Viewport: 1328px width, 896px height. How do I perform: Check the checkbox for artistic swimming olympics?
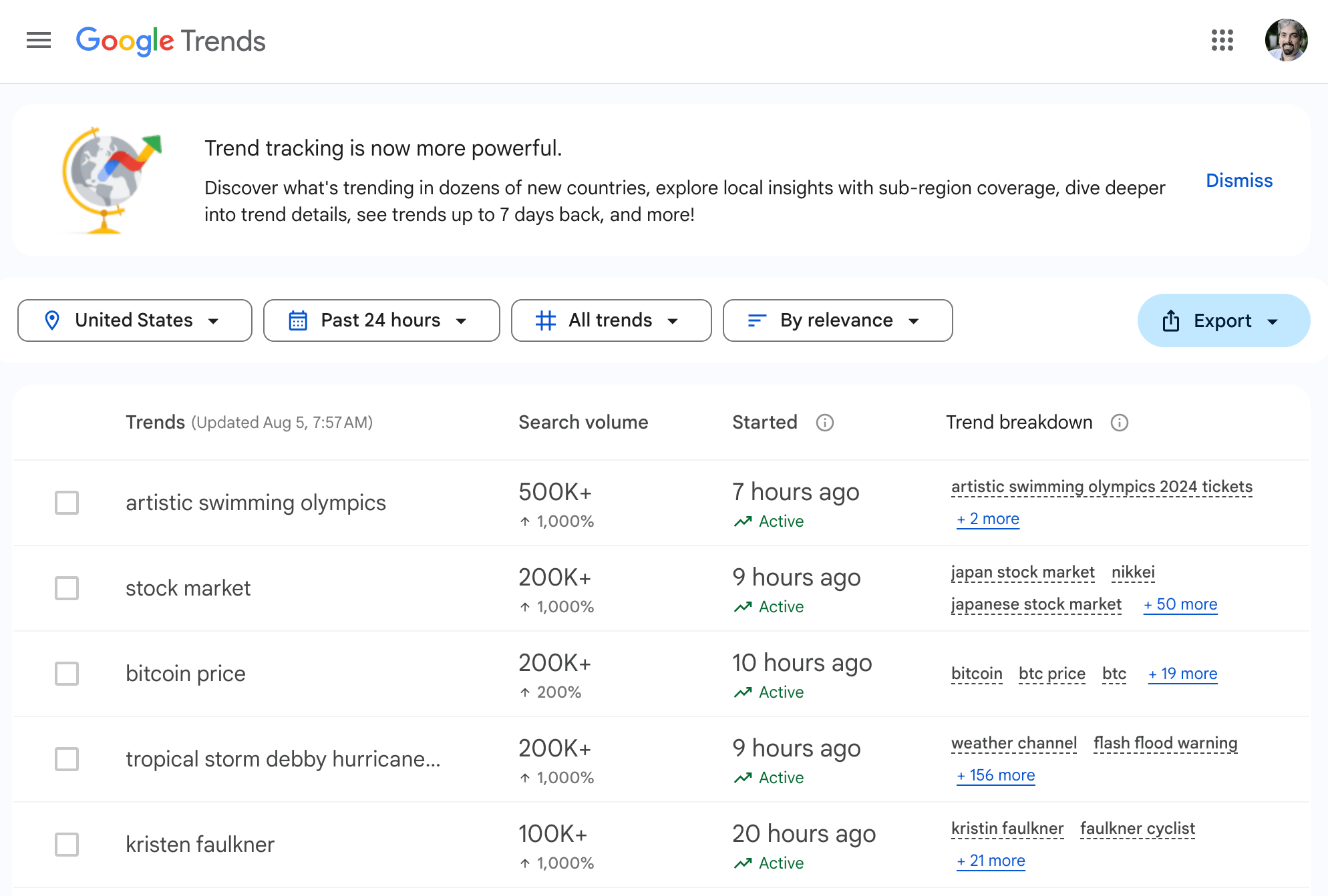pyautogui.click(x=66, y=503)
